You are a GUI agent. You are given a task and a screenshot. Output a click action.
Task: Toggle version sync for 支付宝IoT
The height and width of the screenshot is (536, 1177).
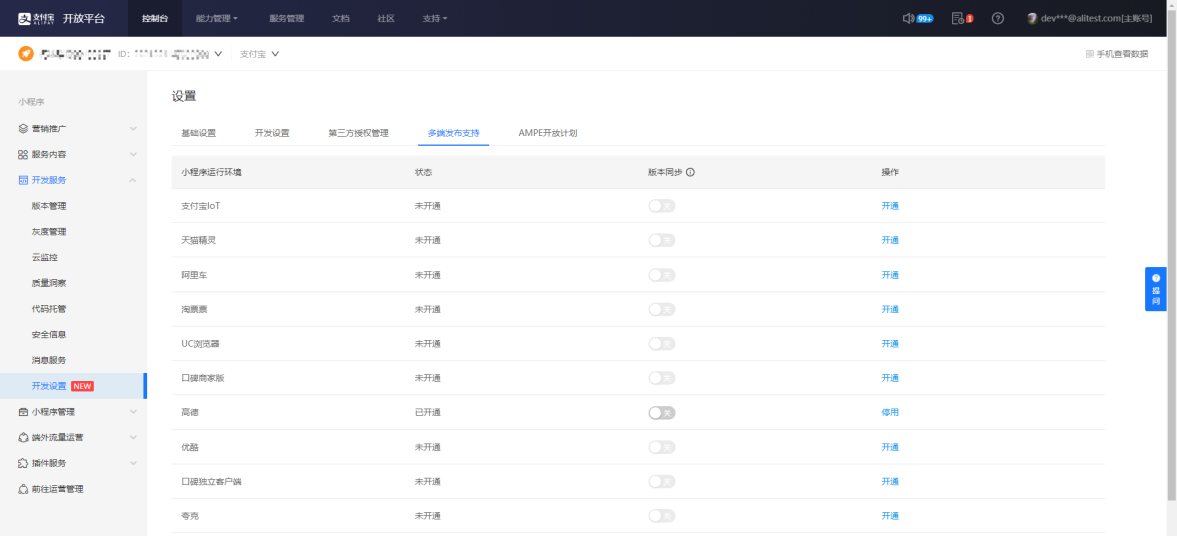[662, 206]
